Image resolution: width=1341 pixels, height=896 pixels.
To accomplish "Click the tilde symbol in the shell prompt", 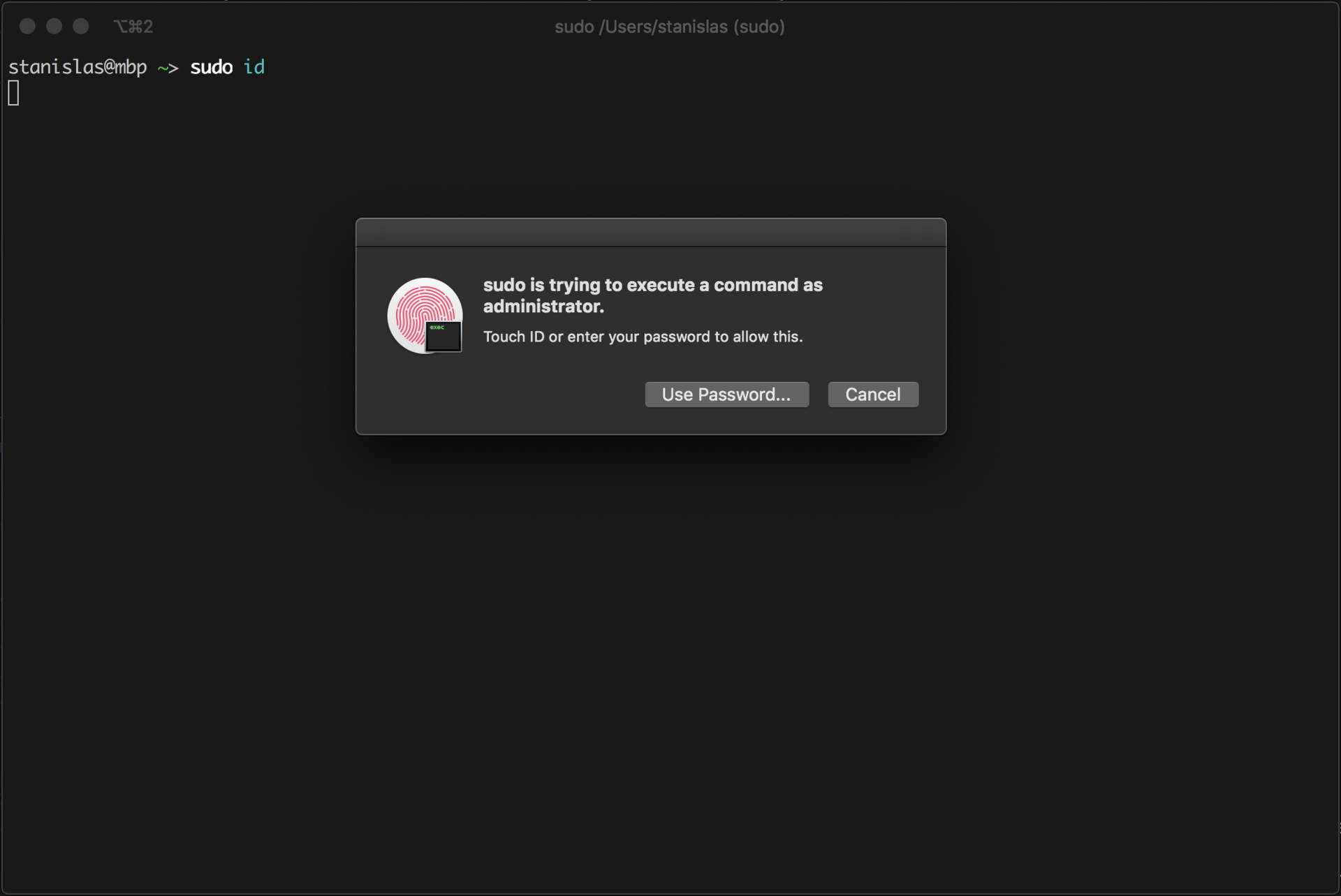I will 161,67.
